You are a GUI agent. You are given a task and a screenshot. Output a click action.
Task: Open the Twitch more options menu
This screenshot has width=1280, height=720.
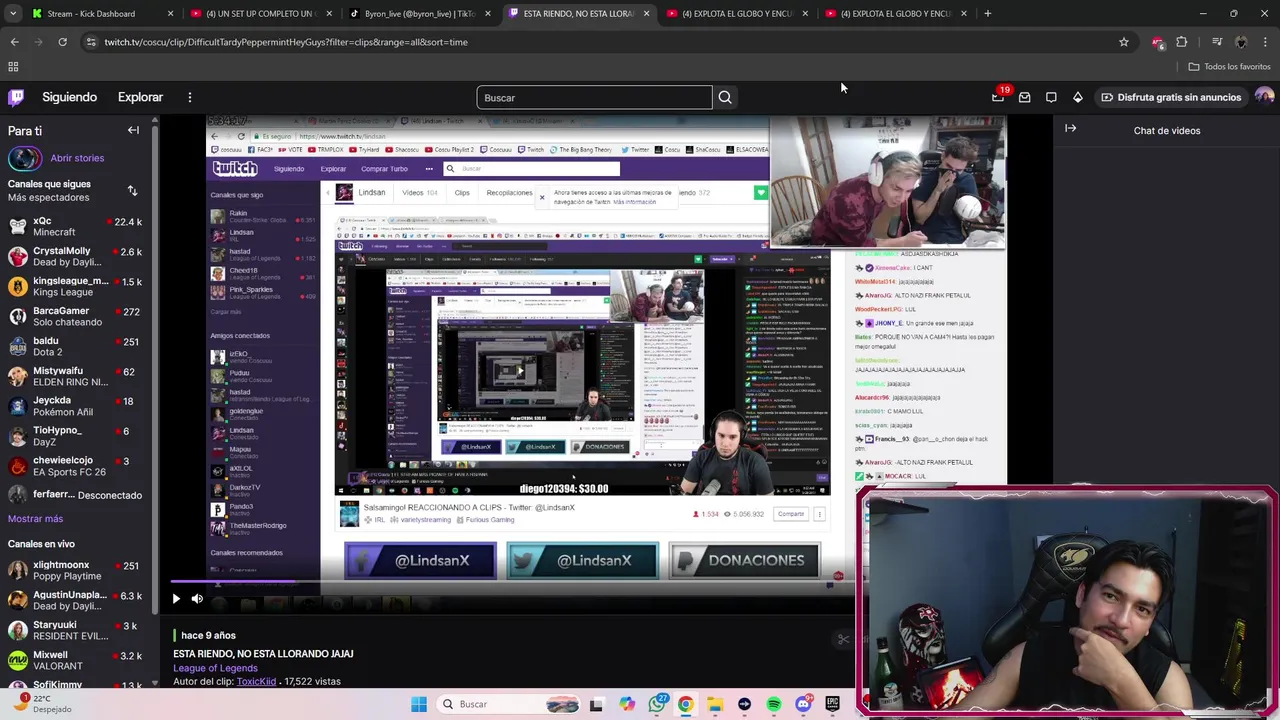(189, 97)
